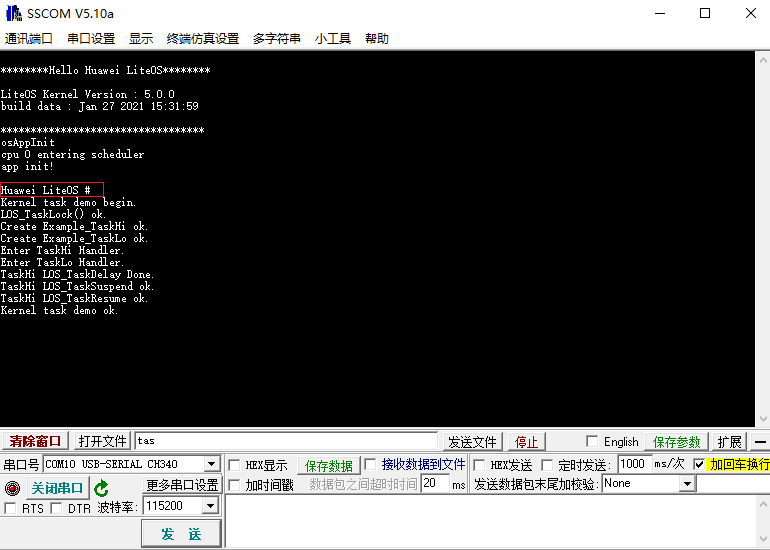Viewport: 770px width, 550px height.
Task: Click the 关闭串口 button
Action: (x=57, y=488)
